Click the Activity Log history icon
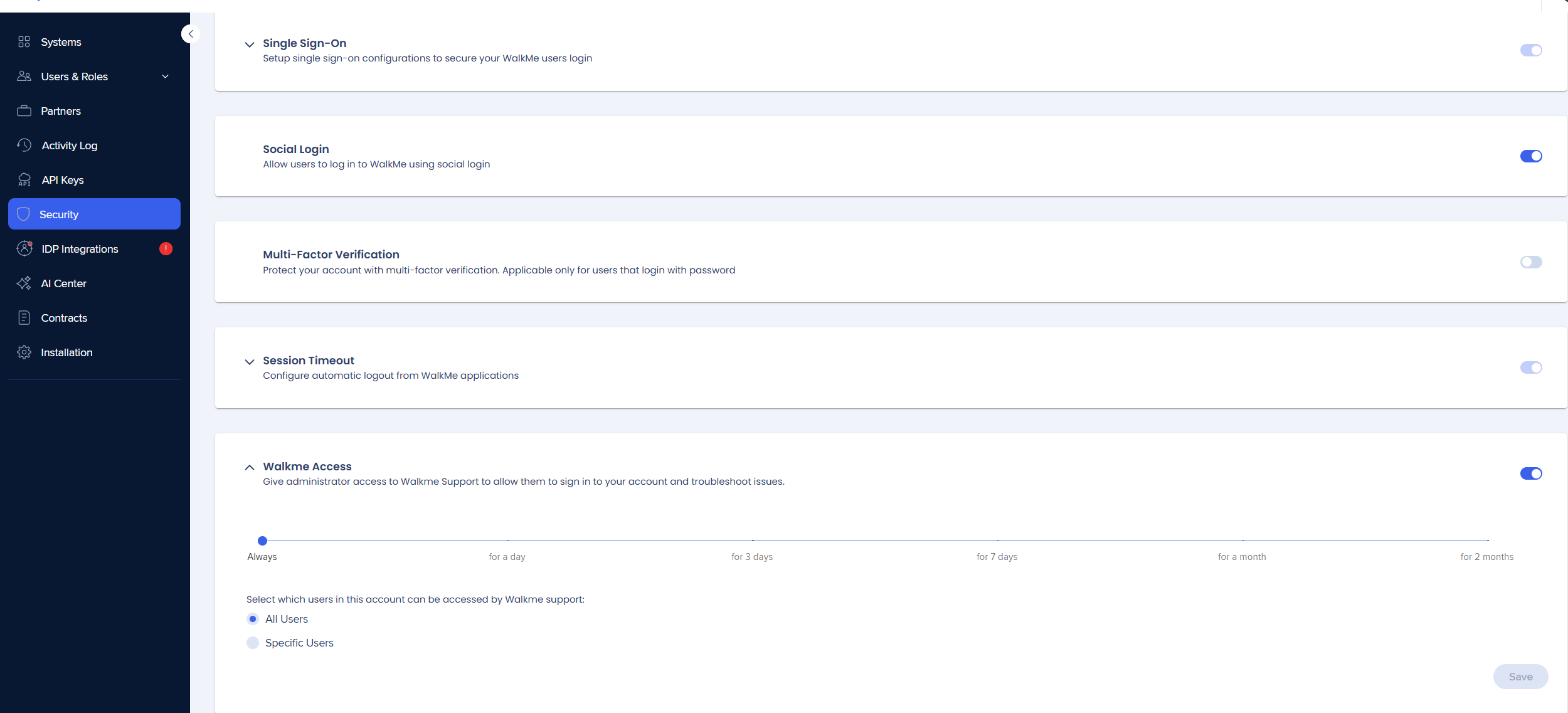This screenshot has height=713, width=1568. click(x=24, y=145)
